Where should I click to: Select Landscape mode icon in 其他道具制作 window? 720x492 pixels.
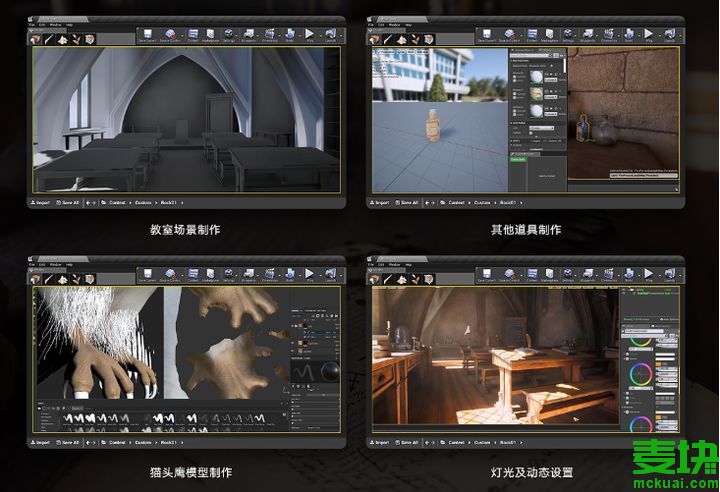(402, 40)
